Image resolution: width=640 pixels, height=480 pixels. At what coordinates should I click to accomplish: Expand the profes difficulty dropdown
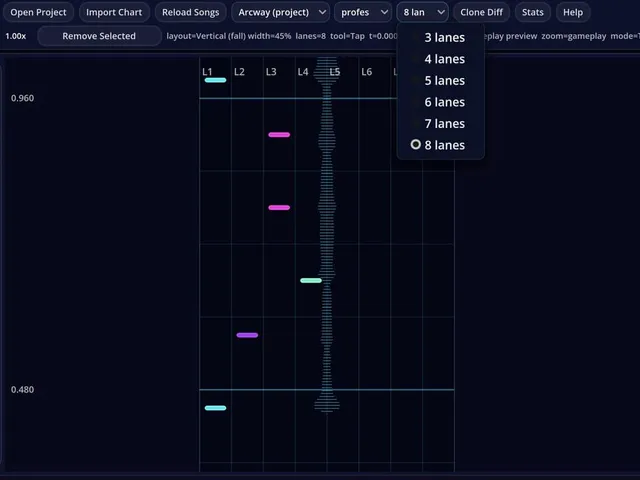coord(364,12)
